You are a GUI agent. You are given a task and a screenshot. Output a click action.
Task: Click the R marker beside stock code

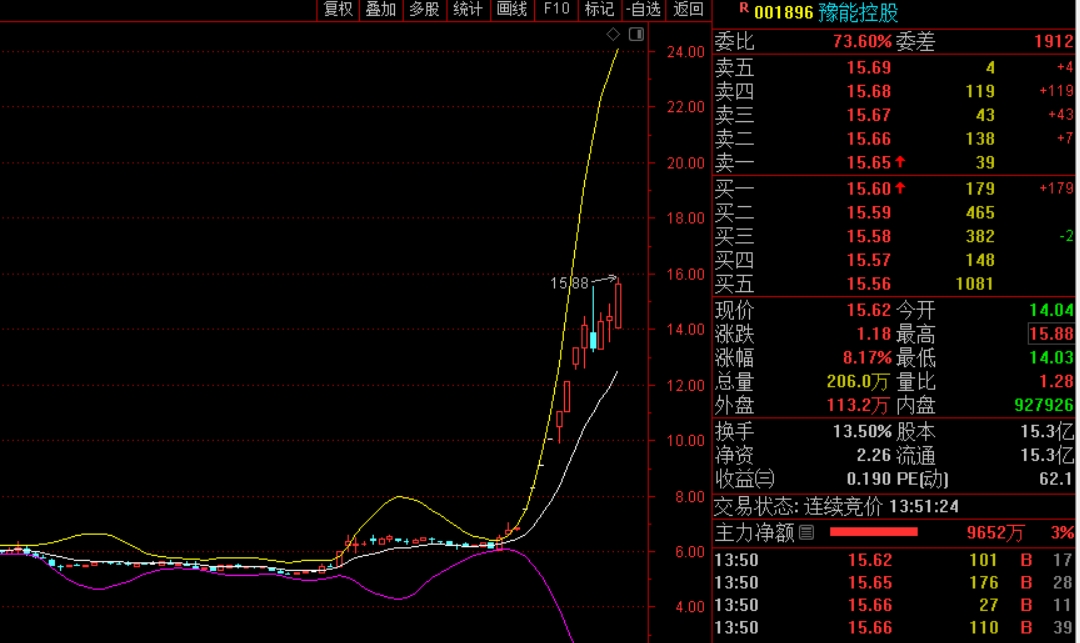click(x=744, y=8)
